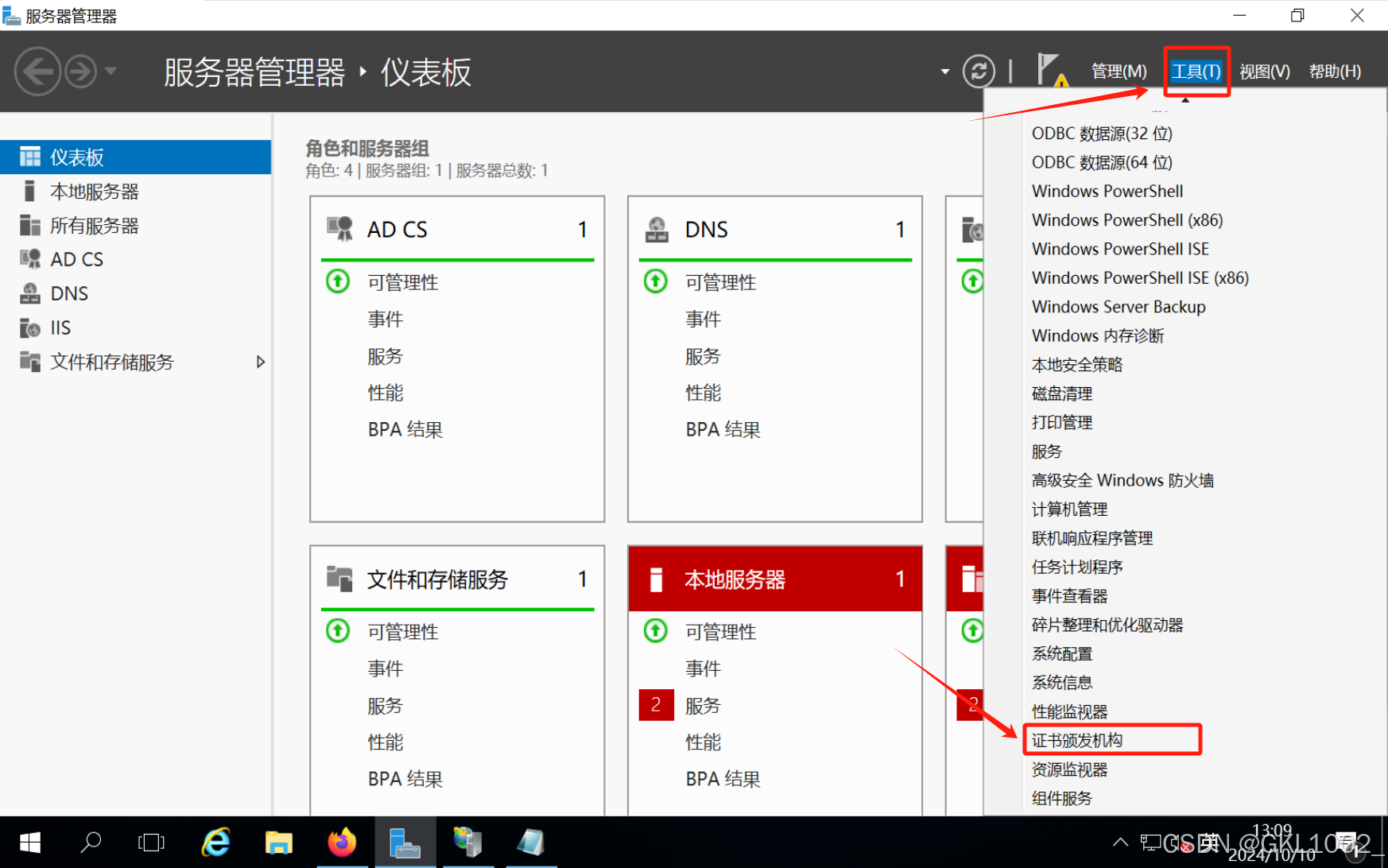Click the 文件和存储服务 tile header icon
Screen dimensions: 1388x868
pyautogui.click(x=339, y=579)
